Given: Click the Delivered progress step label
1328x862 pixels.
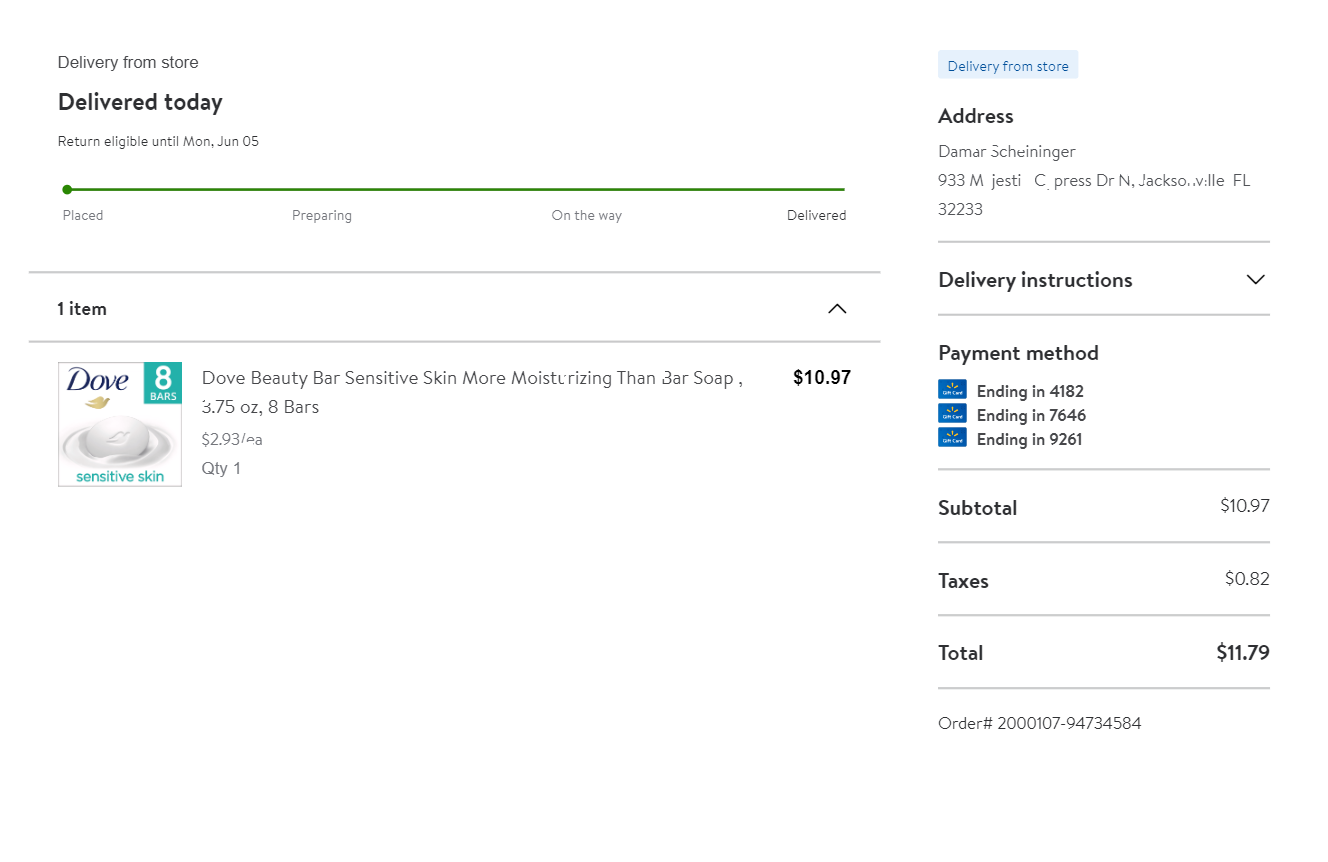Looking at the screenshot, I should tap(816, 215).
